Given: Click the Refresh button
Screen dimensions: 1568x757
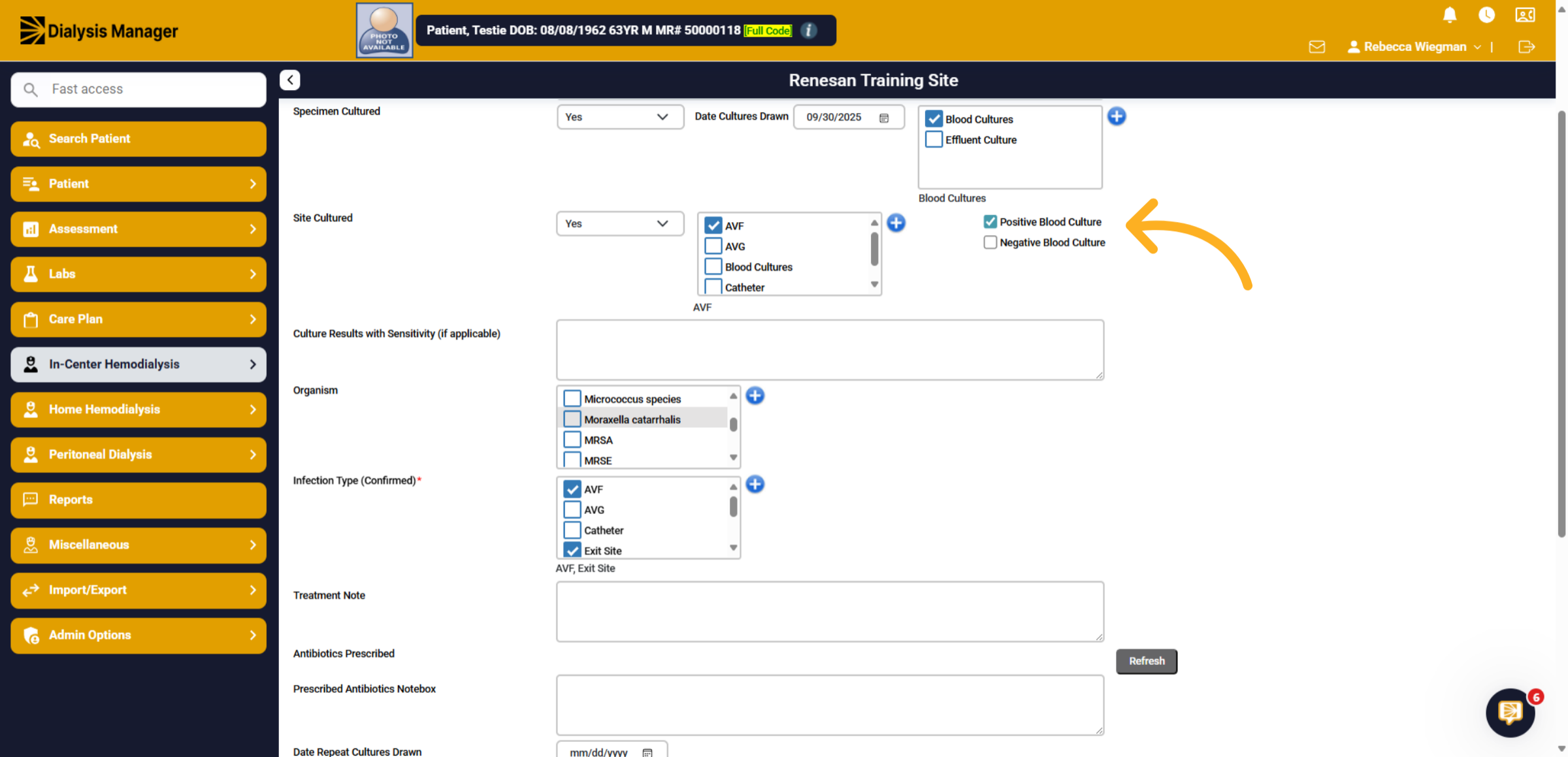Looking at the screenshot, I should [1147, 661].
